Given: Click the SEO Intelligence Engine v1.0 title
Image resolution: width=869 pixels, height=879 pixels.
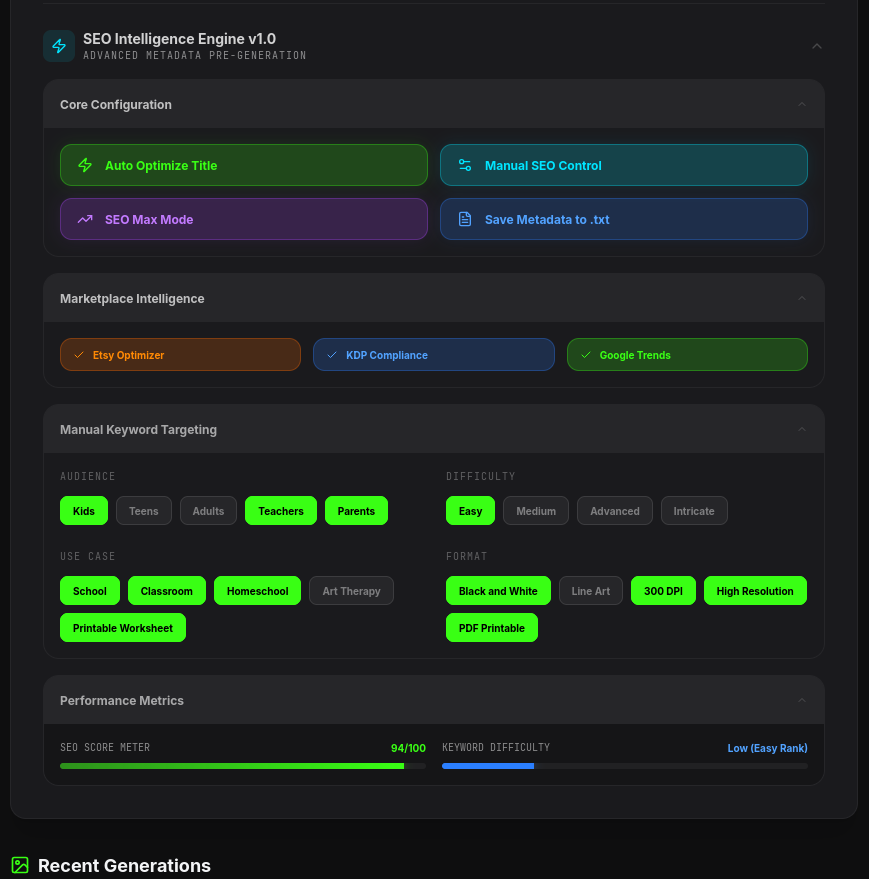Looking at the screenshot, I should [179, 39].
